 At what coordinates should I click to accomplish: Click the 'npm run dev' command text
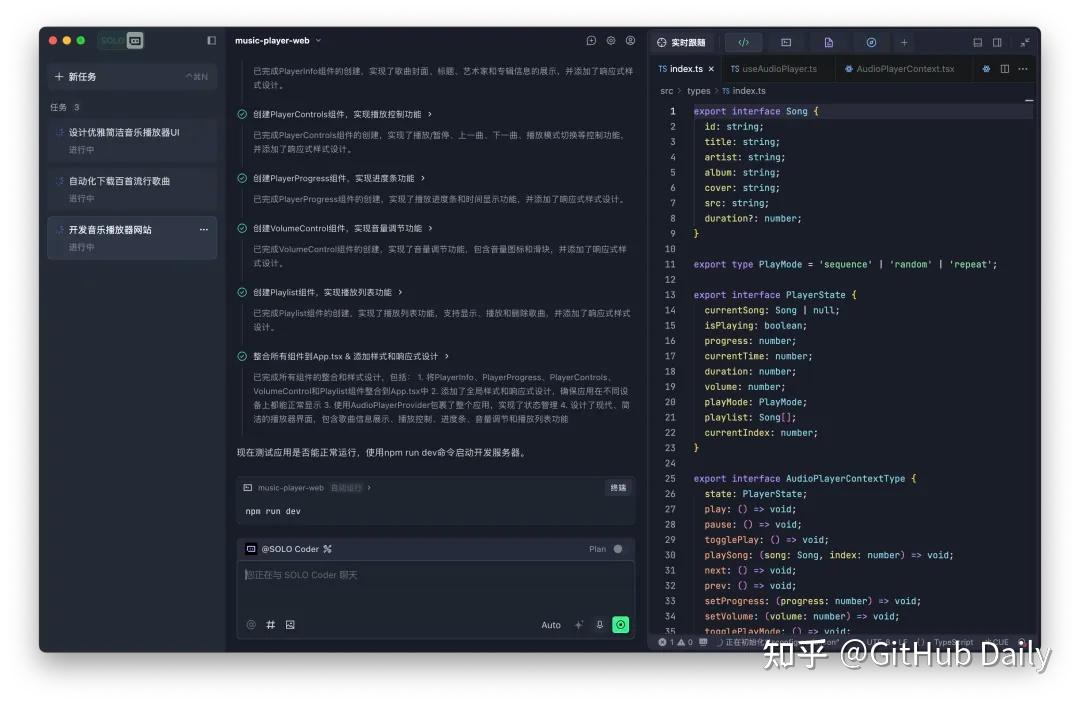pos(273,511)
